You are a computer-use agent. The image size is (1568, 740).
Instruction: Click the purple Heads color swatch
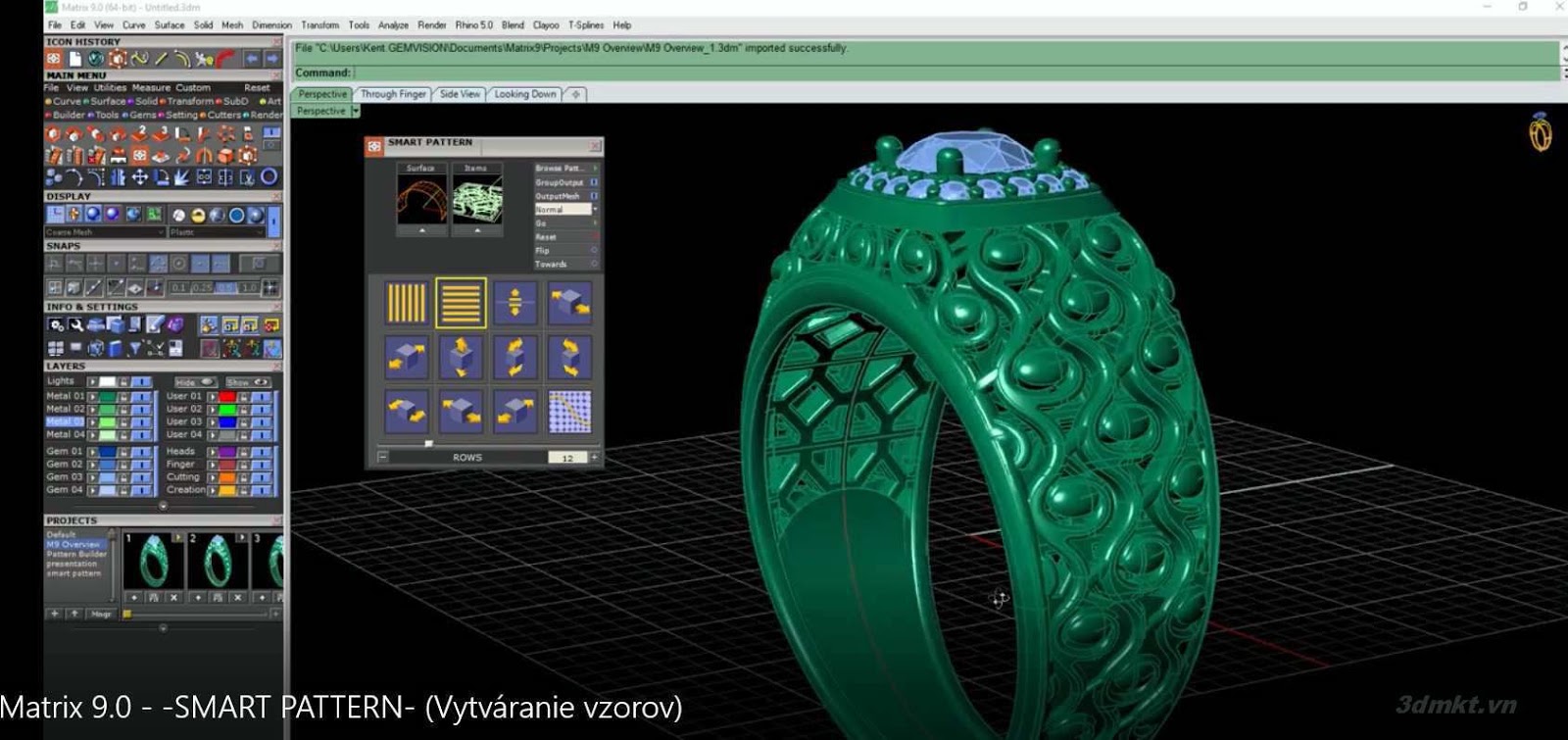point(227,452)
